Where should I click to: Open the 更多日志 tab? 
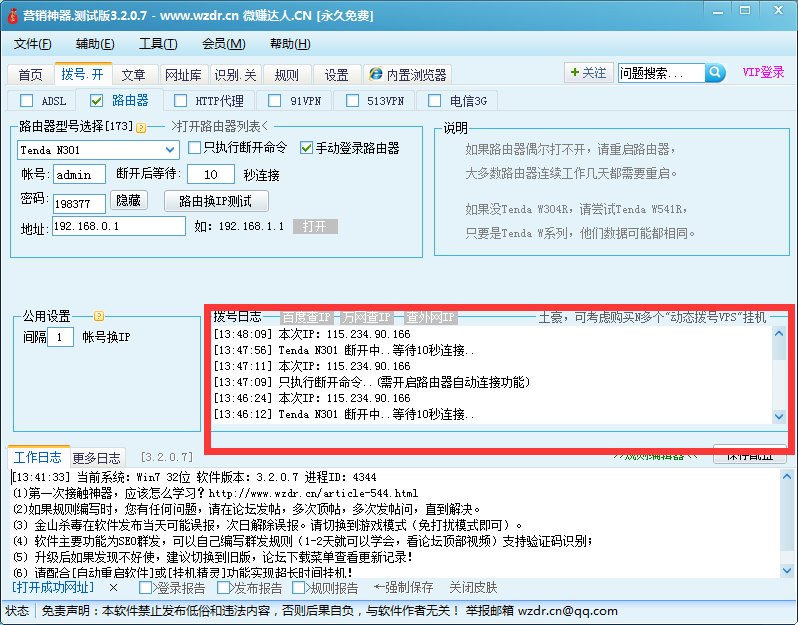tap(97, 458)
